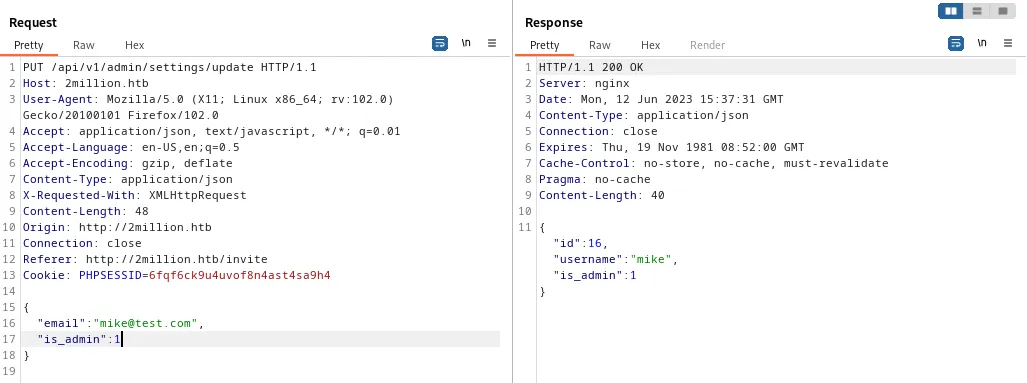Click the X-Requested-With XMLHttpRequest line

click(x=134, y=195)
